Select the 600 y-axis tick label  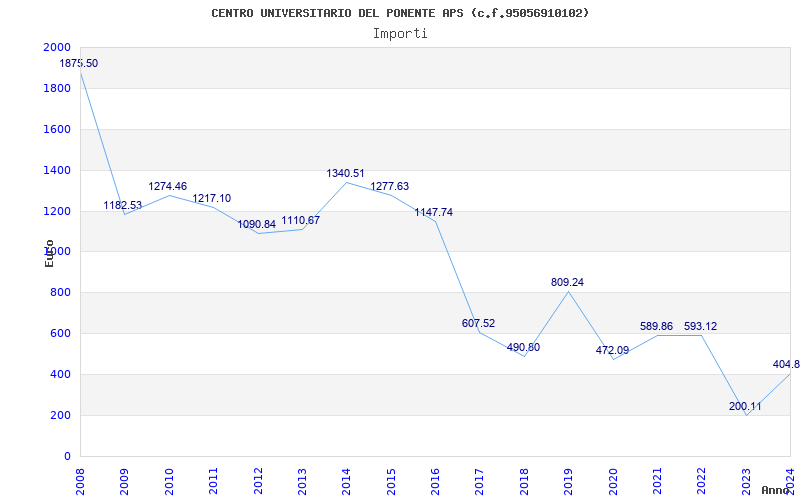[x=61, y=333]
